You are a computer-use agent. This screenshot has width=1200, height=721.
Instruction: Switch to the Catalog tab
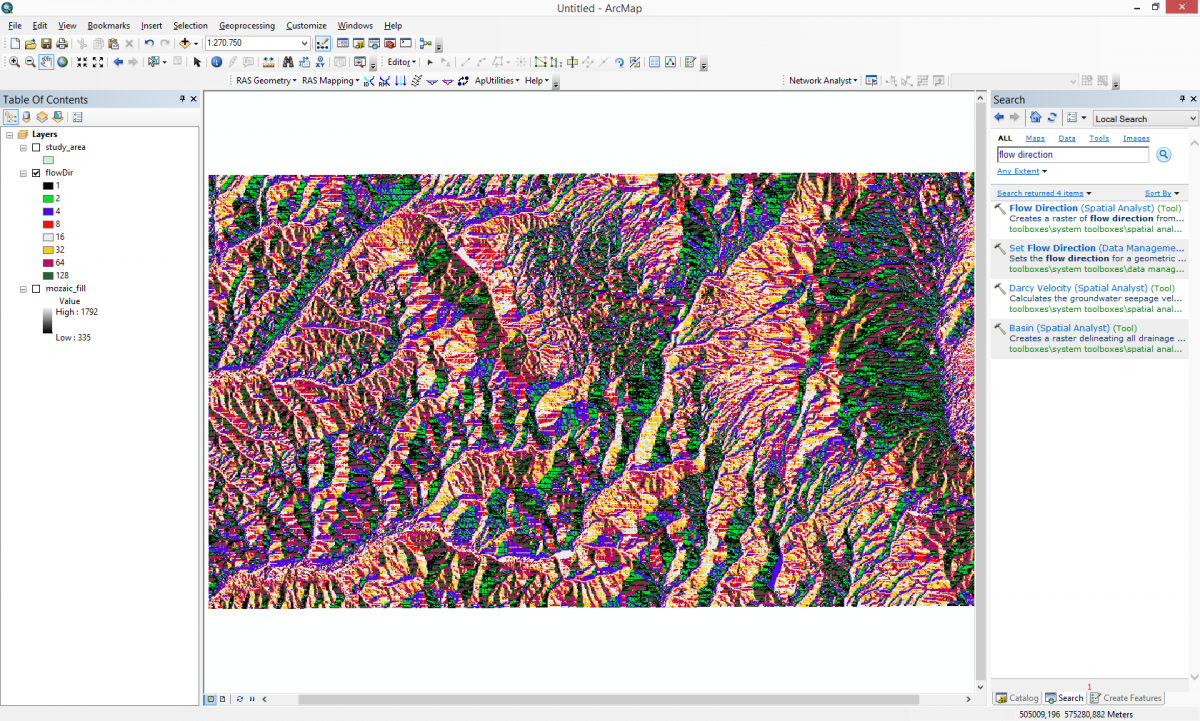tap(1017, 698)
